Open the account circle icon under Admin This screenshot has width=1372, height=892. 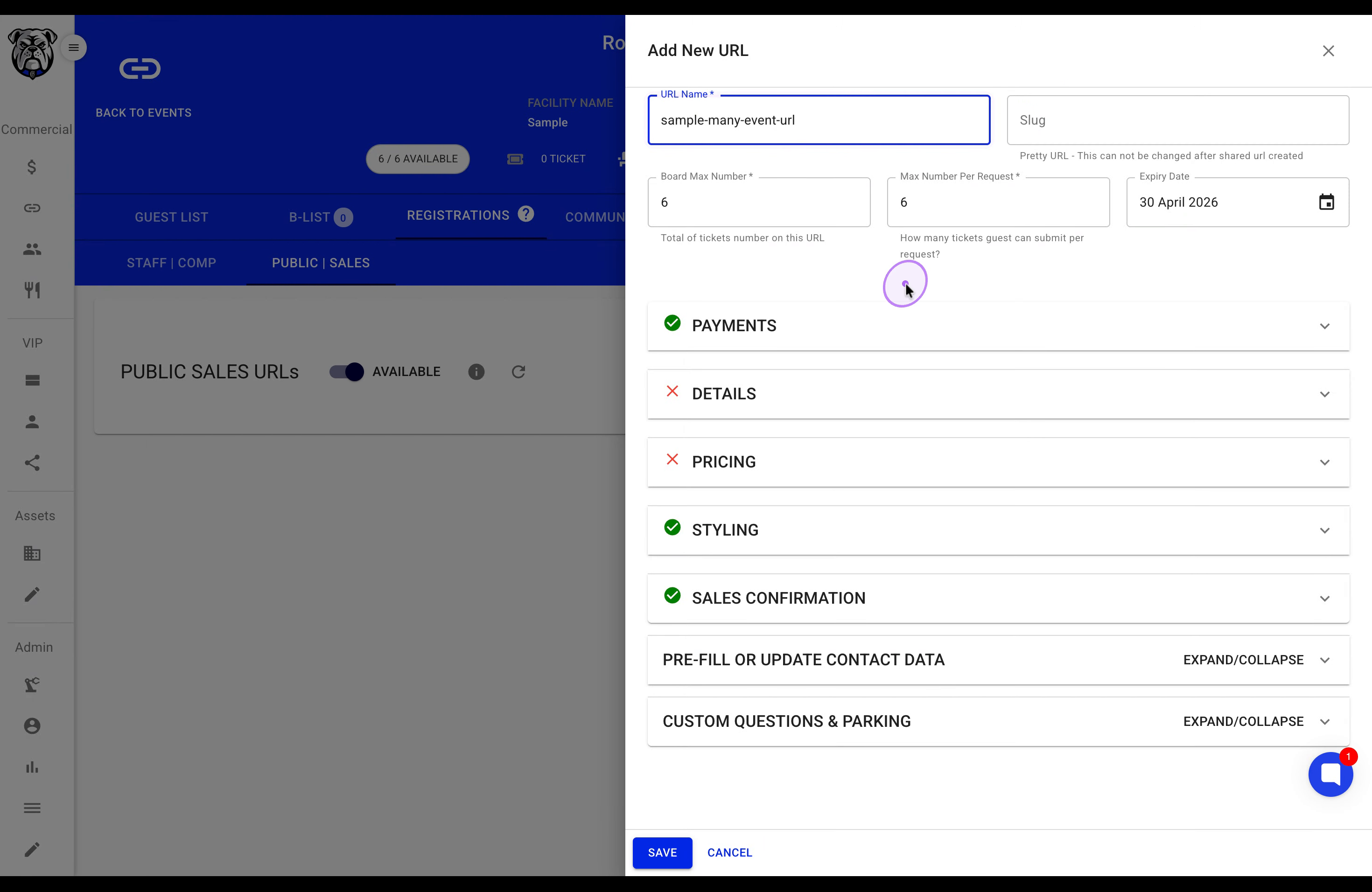click(x=32, y=726)
